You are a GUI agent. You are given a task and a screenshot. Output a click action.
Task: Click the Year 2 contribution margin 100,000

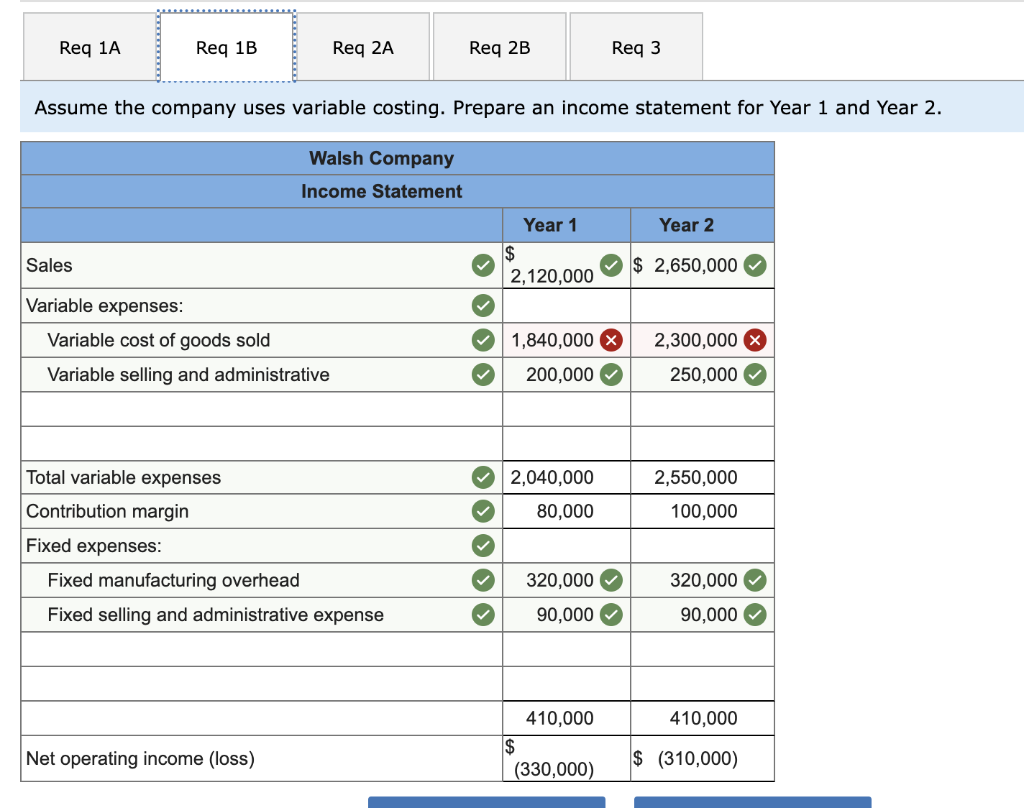703,511
